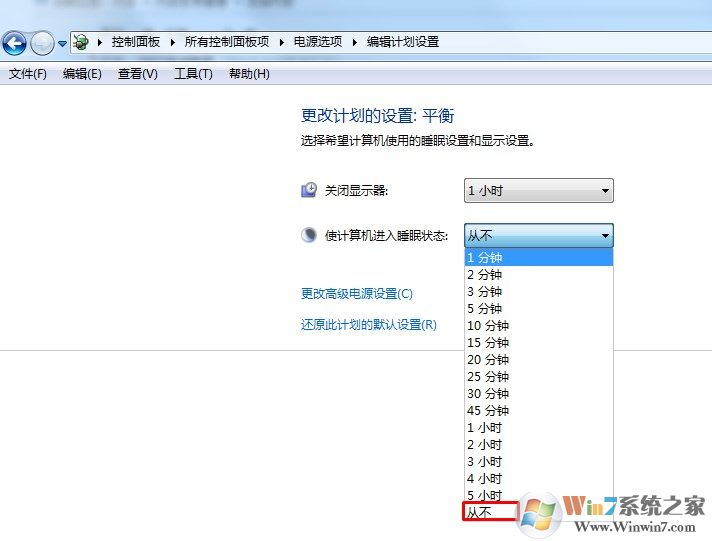Select 1 小时 in sleep list
This screenshot has width=712, height=541.
point(539,427)
